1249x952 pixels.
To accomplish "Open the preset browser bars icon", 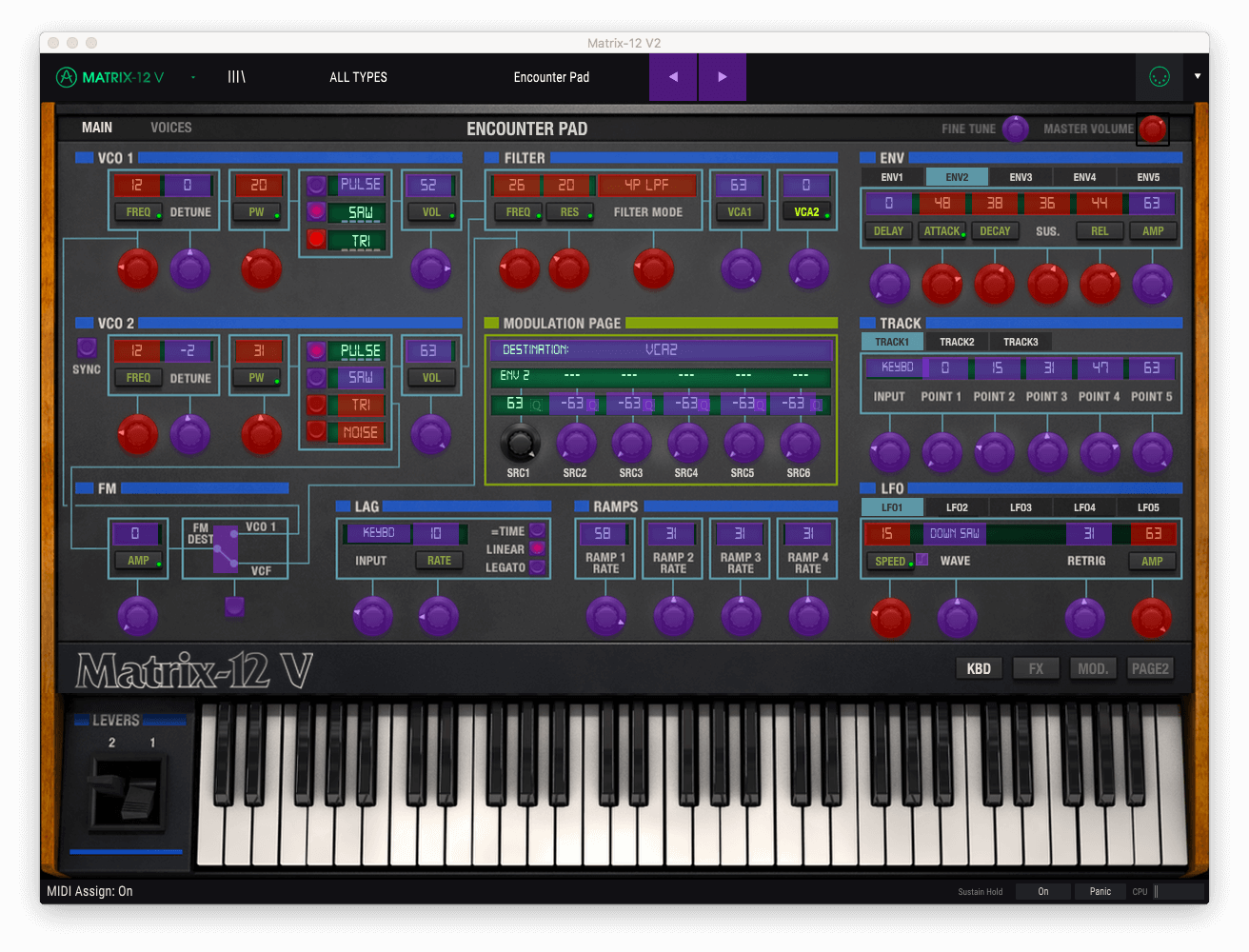I will 236,77.
